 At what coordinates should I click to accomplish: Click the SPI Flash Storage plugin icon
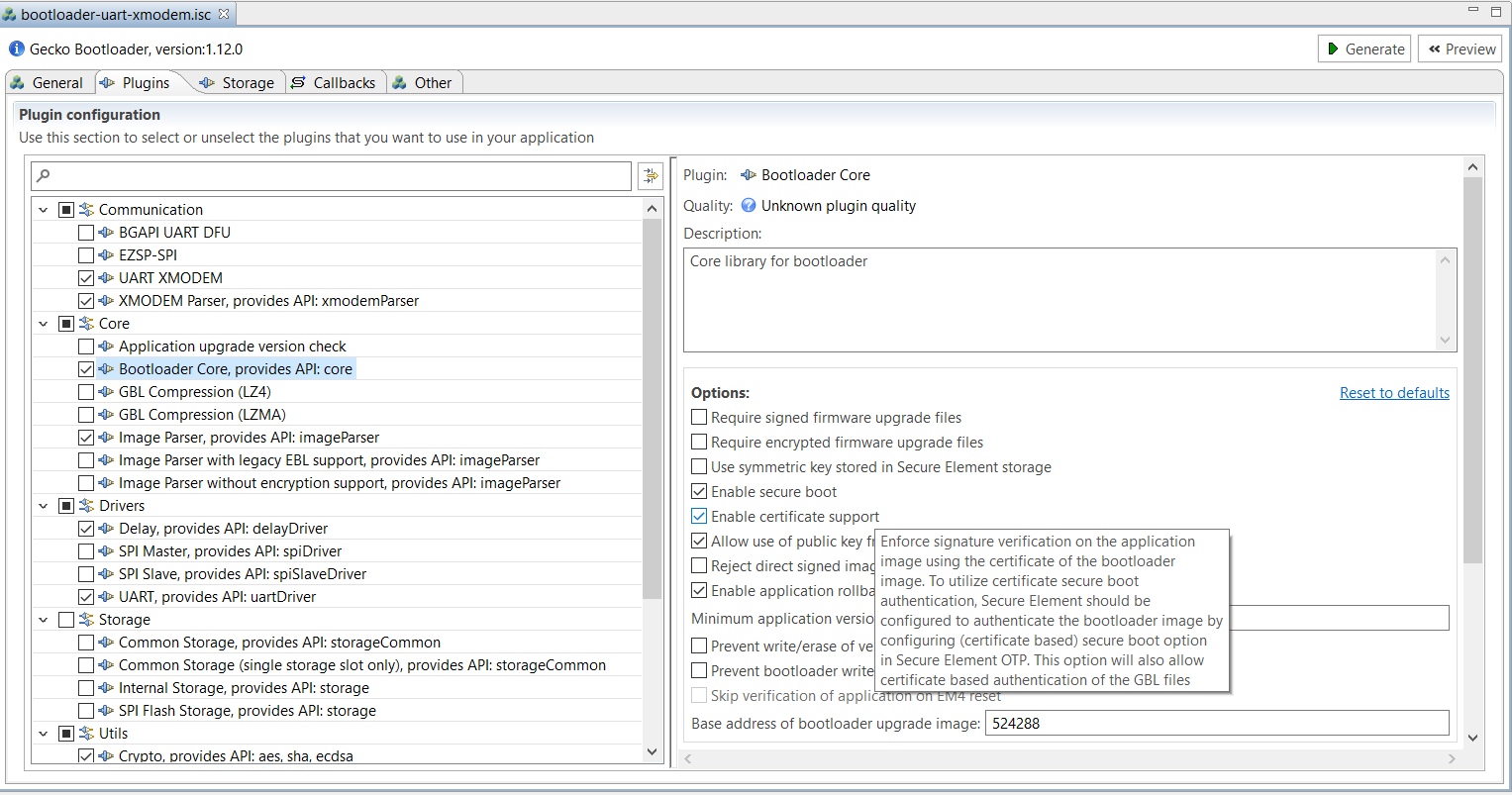click(x=107, y=711)
